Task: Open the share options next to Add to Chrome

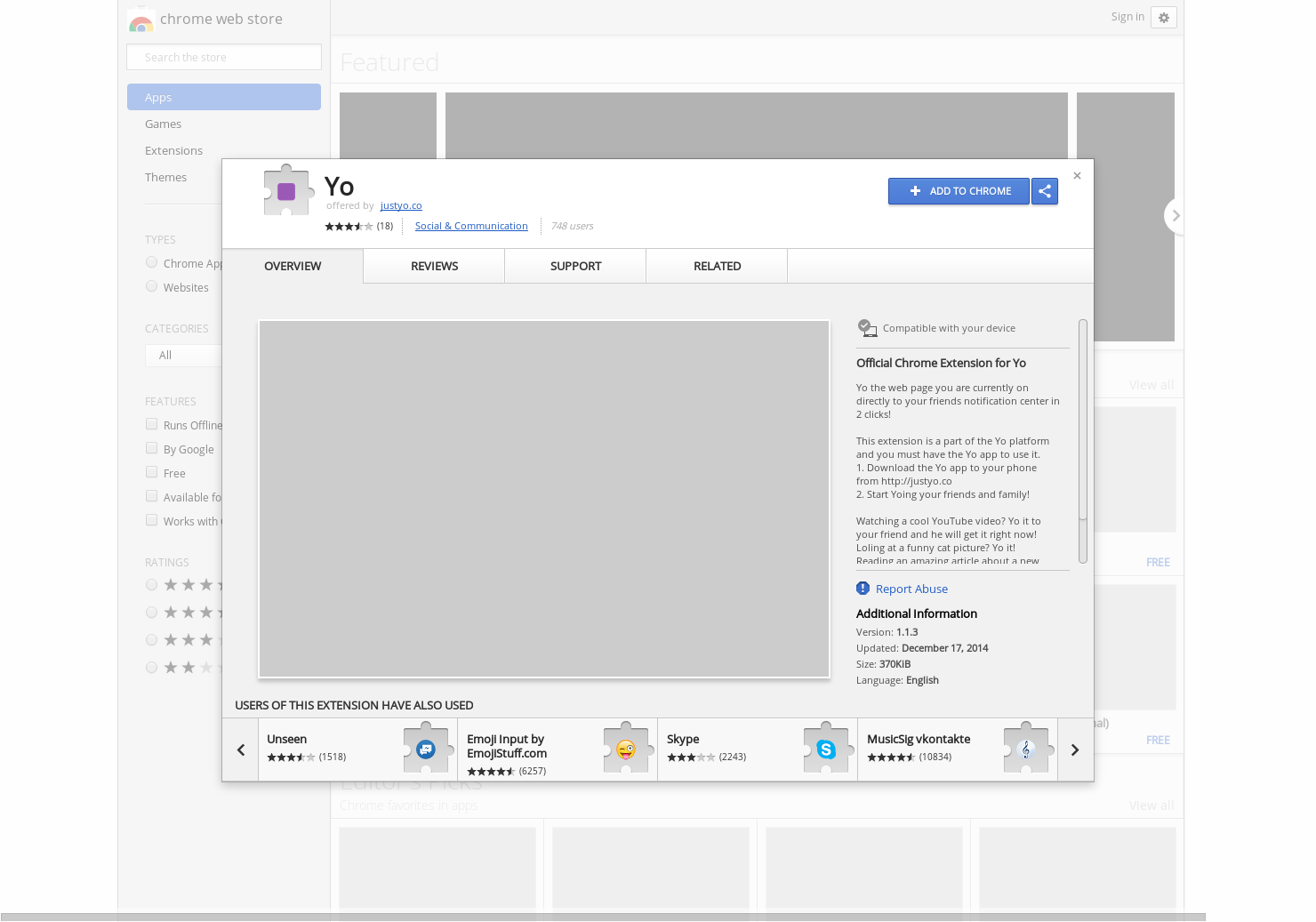Action: pos(1045,191)
